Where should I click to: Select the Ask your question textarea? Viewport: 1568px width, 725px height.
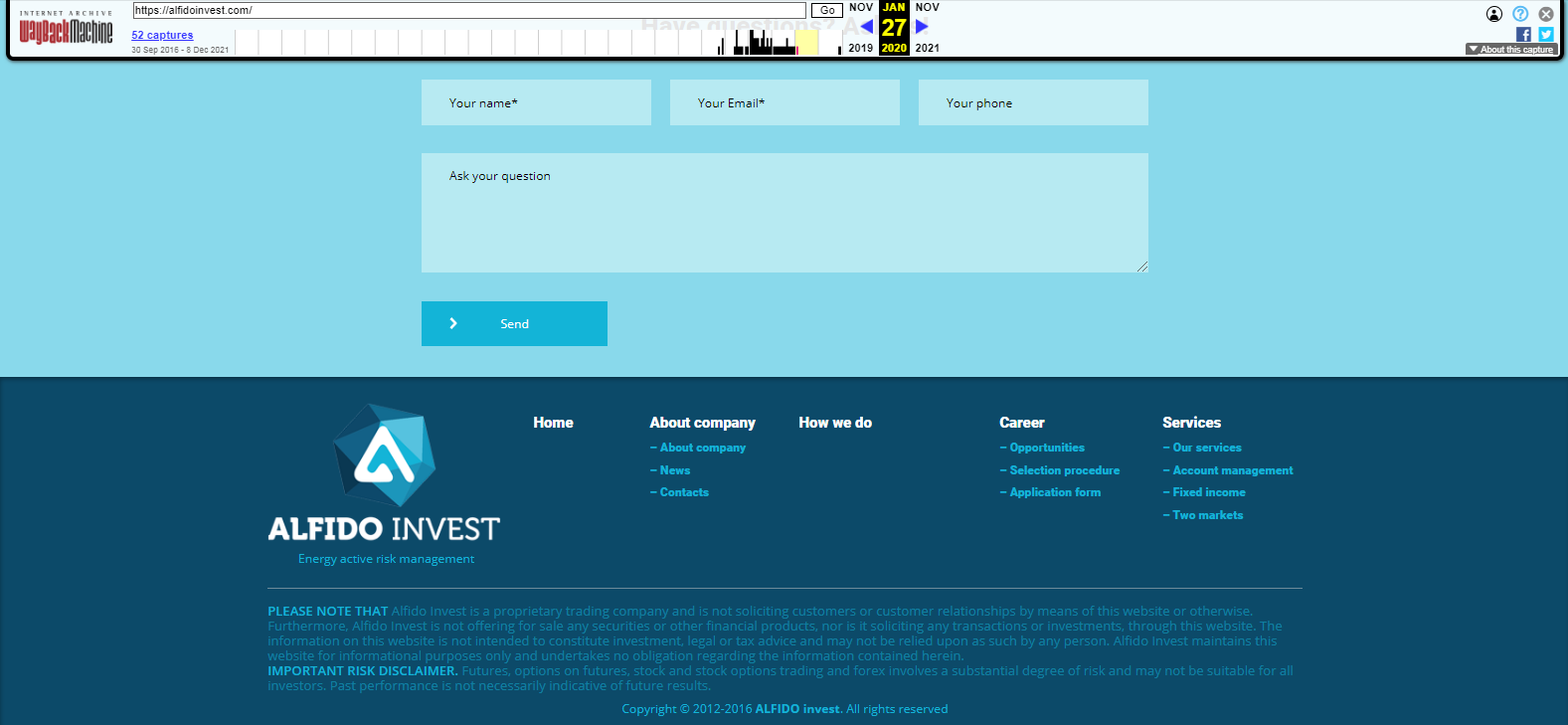point(784,213)
